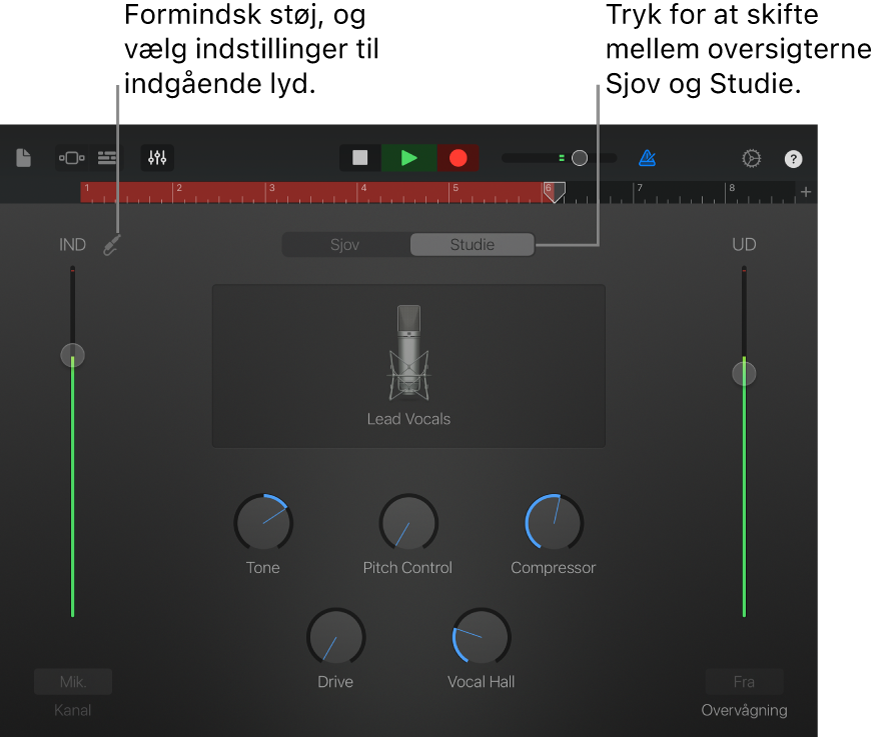Switch to the Sjov view tab
This screenshot has width=896, height=739.
(x=345, y=245)
